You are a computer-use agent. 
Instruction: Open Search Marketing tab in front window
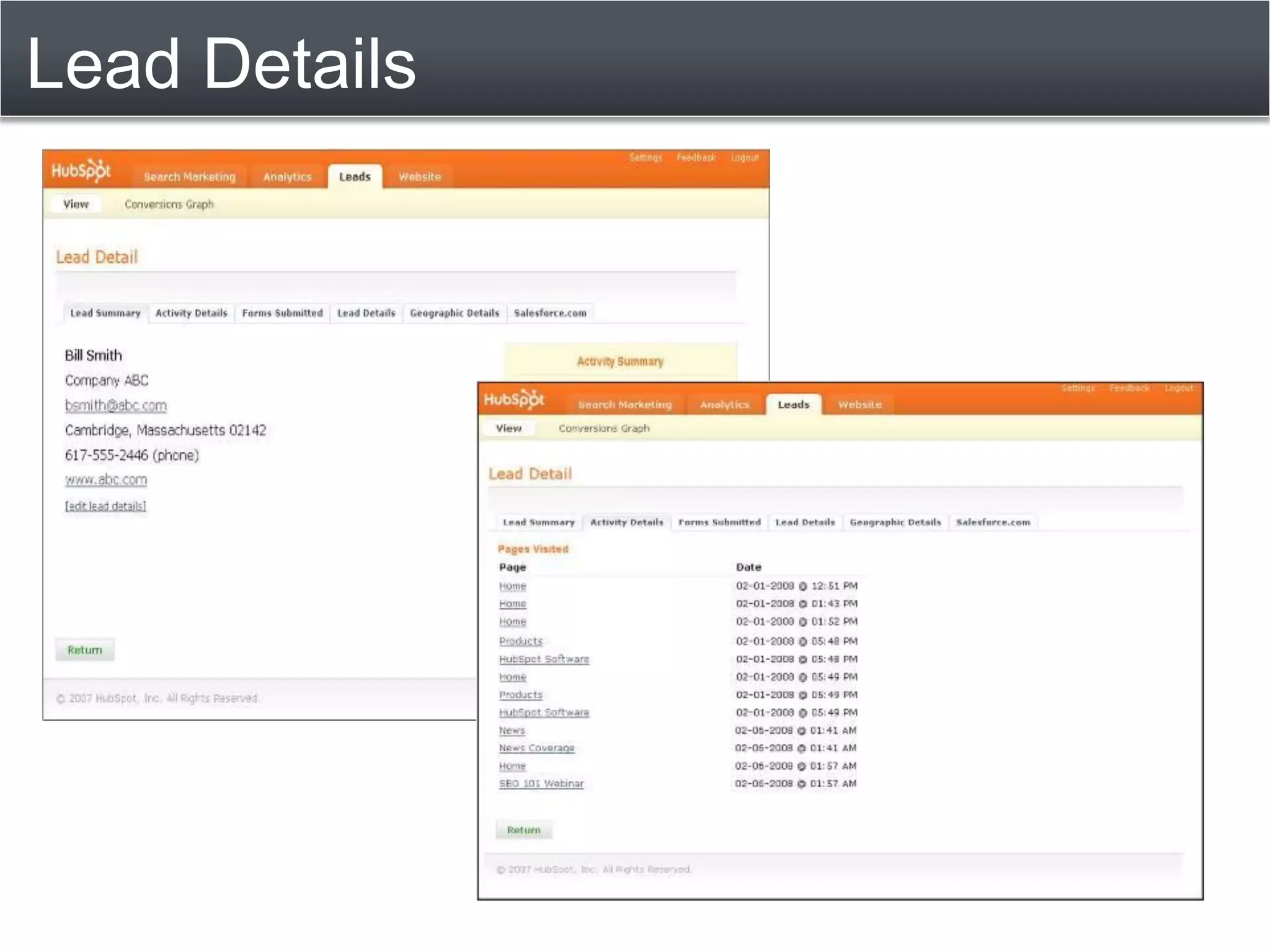tap(624, 405)
